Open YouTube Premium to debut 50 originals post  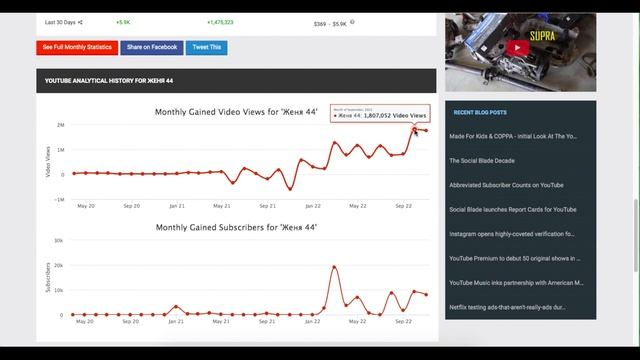click(x=515, y=259)
